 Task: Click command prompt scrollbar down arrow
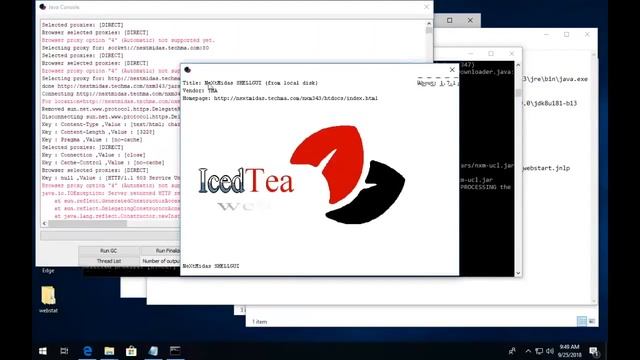click(518, 273)
